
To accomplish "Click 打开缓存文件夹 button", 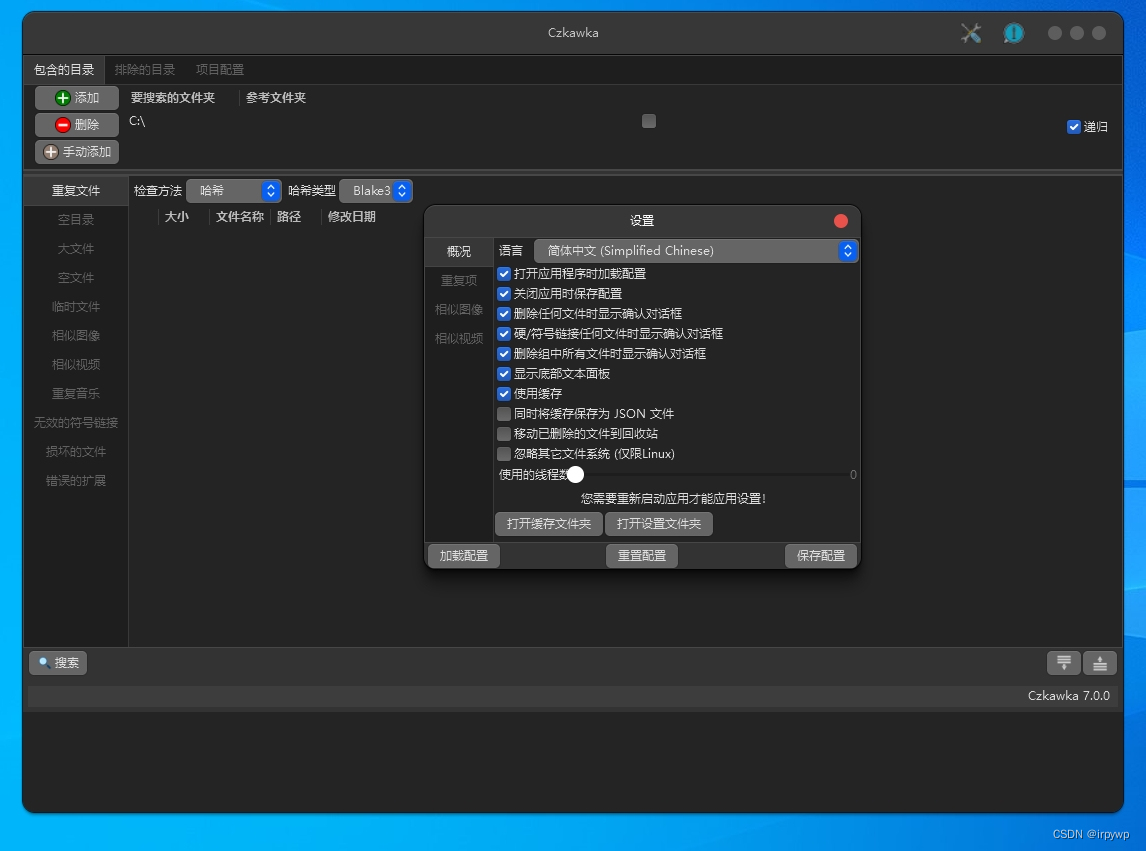I will pyautogui.click(x=549, y=524).
